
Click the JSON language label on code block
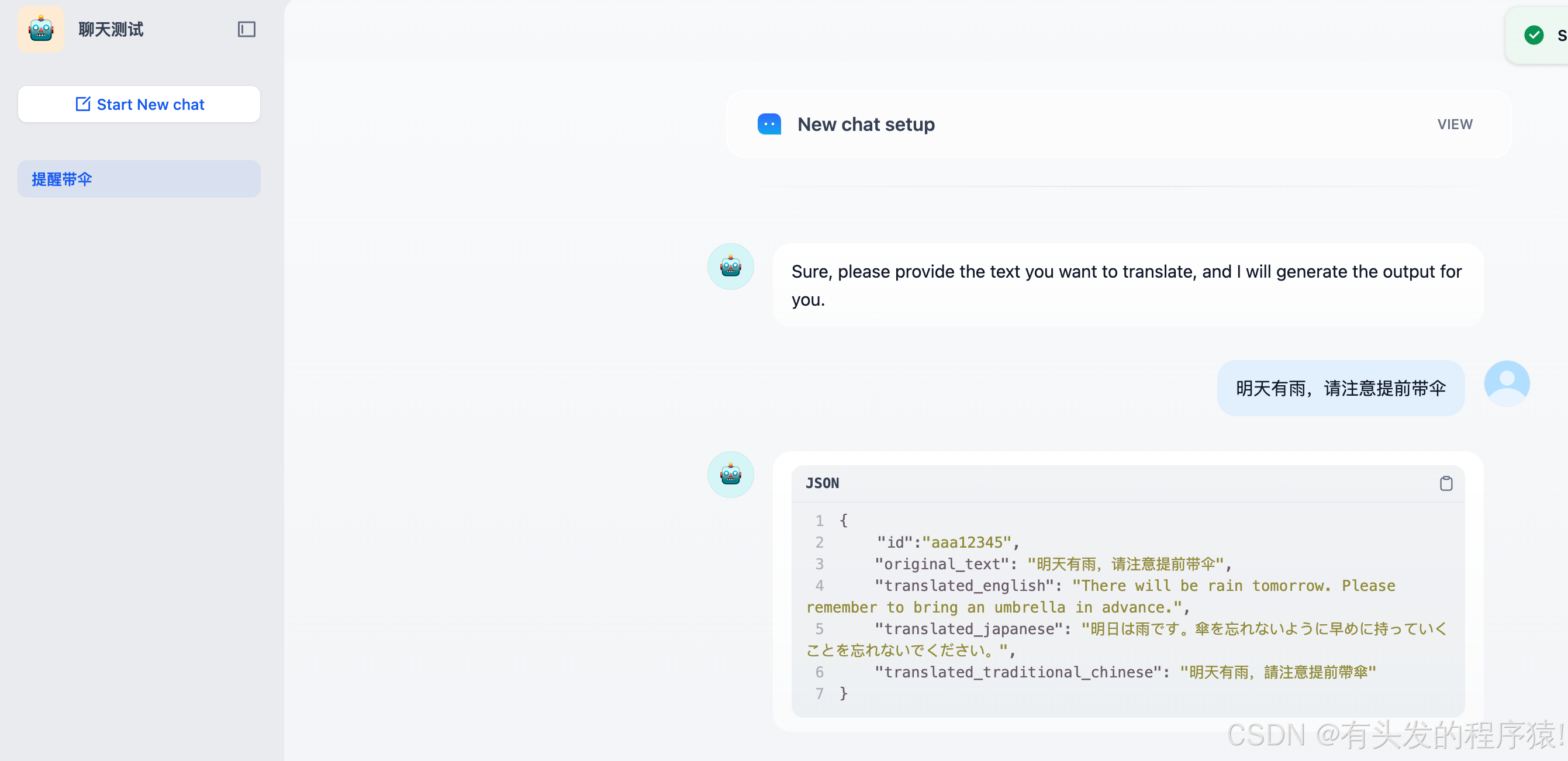coord(822,483)
